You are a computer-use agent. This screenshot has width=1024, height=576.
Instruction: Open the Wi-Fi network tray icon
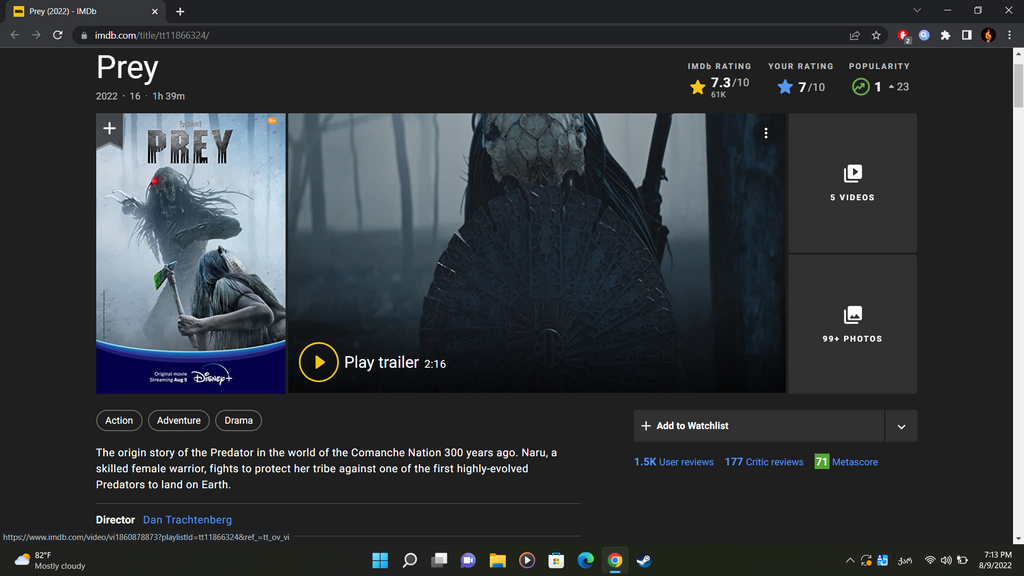point(930,560)
